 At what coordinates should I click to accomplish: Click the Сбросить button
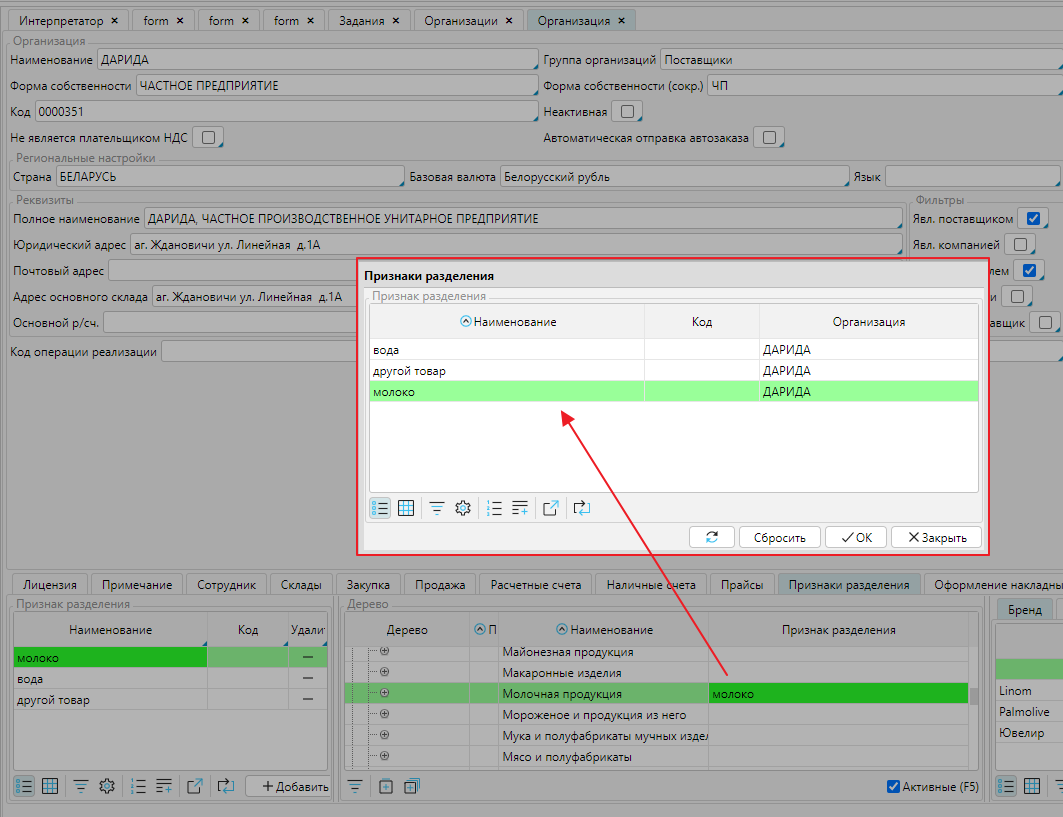(779, 537)
